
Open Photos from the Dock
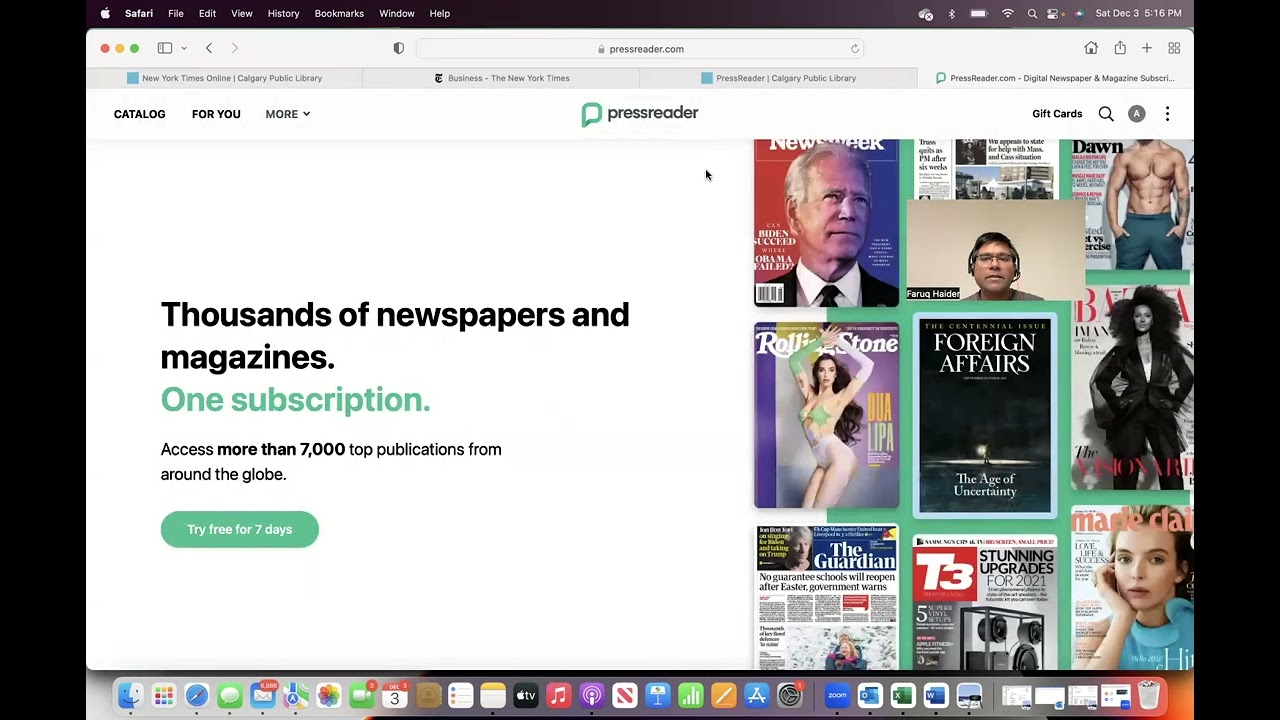point(328,695)
